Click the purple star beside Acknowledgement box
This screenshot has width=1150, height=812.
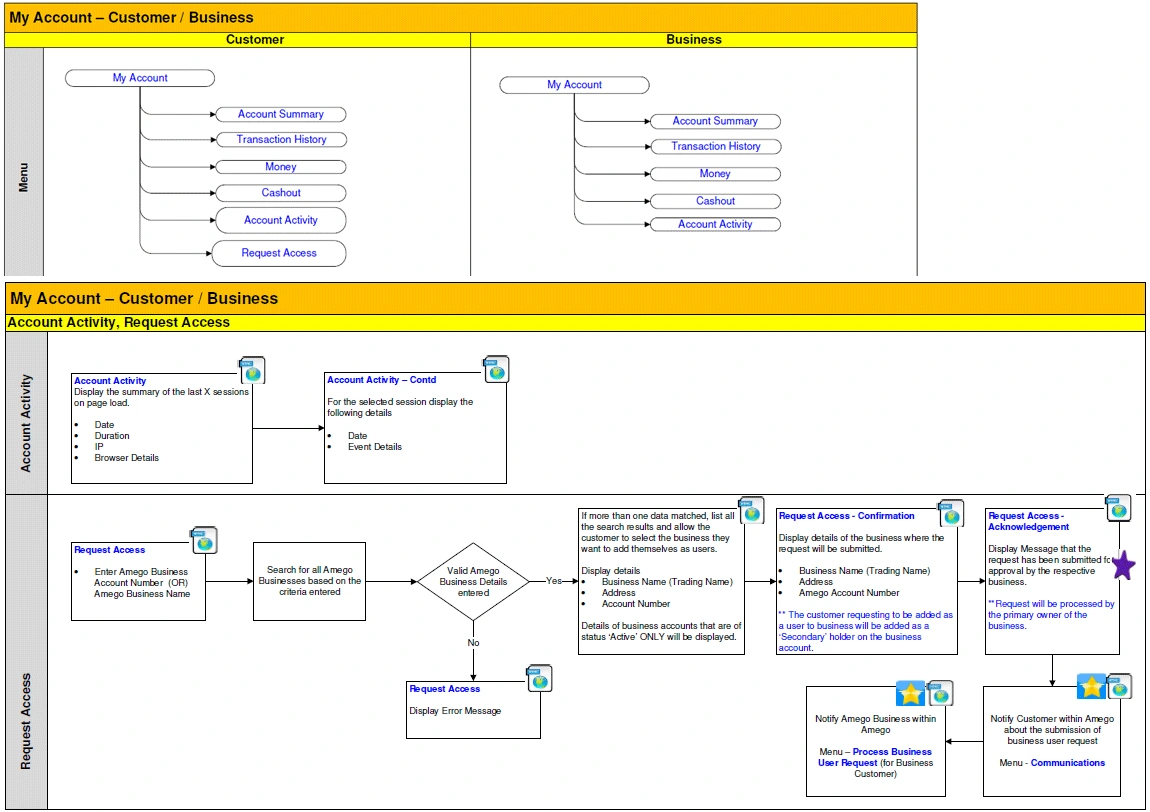(1124, 565)
